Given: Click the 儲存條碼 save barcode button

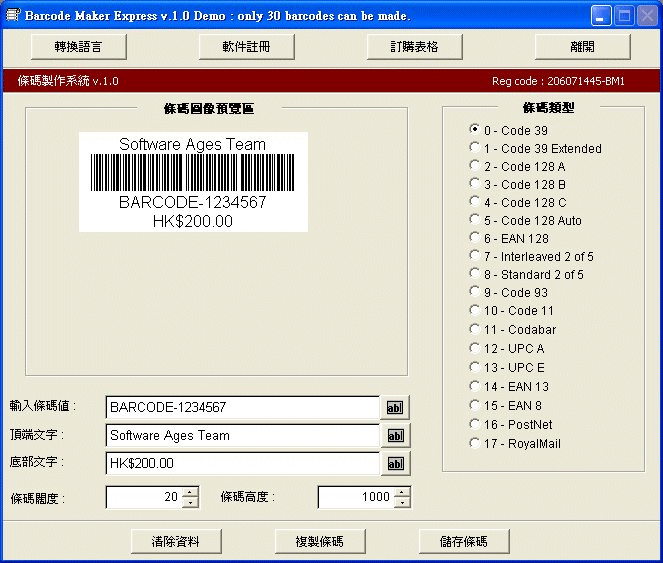Looking at the screenshot, I should coord(464,541).
